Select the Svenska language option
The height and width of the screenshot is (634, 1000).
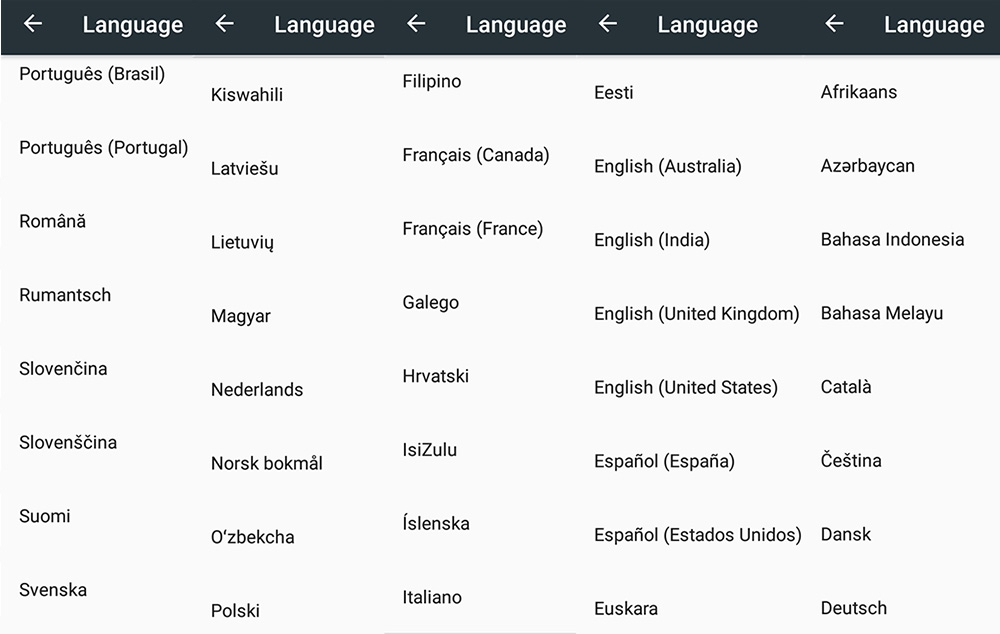(x=53, y=590)
